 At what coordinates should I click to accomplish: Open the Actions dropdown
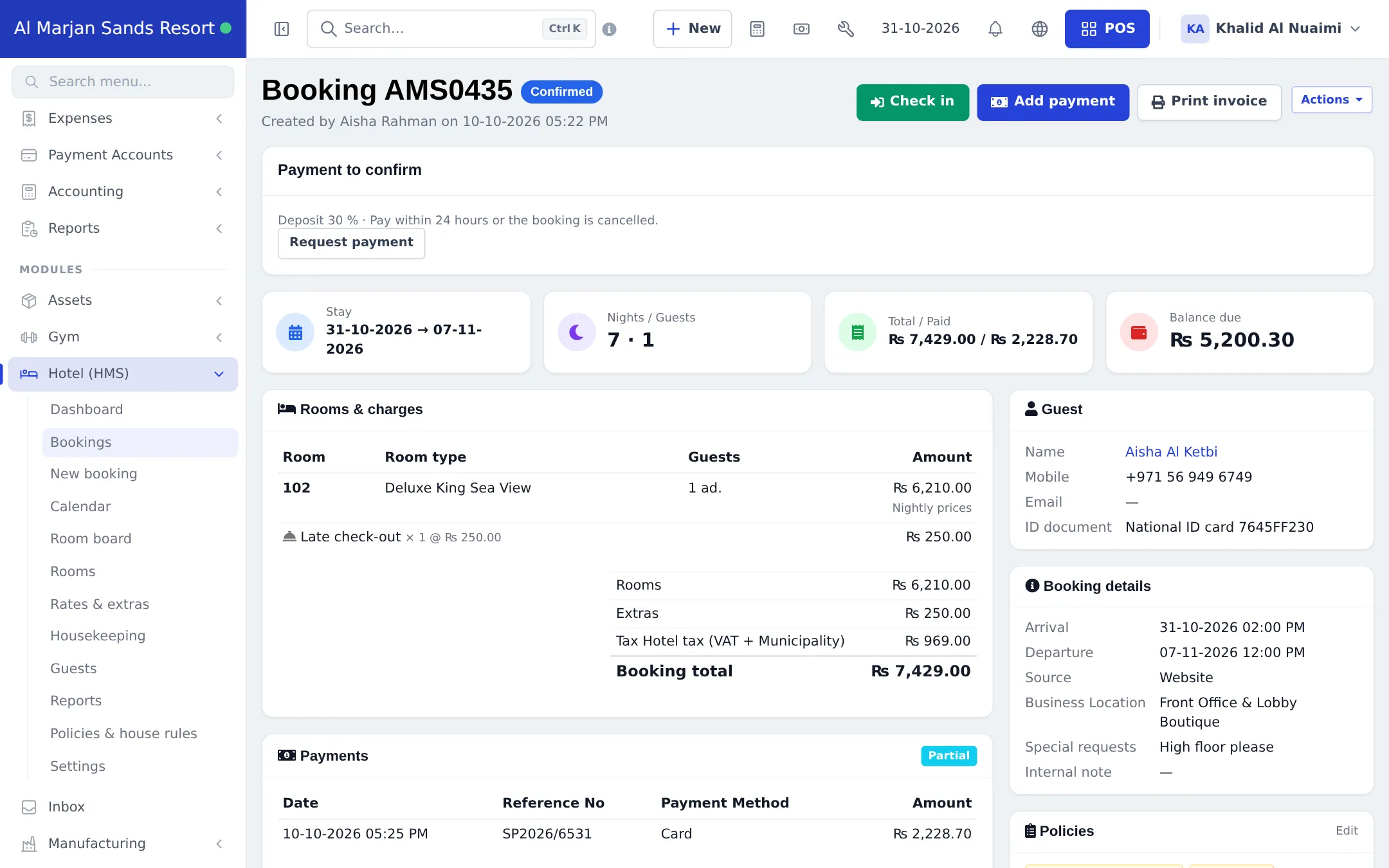coord(1332,100)
